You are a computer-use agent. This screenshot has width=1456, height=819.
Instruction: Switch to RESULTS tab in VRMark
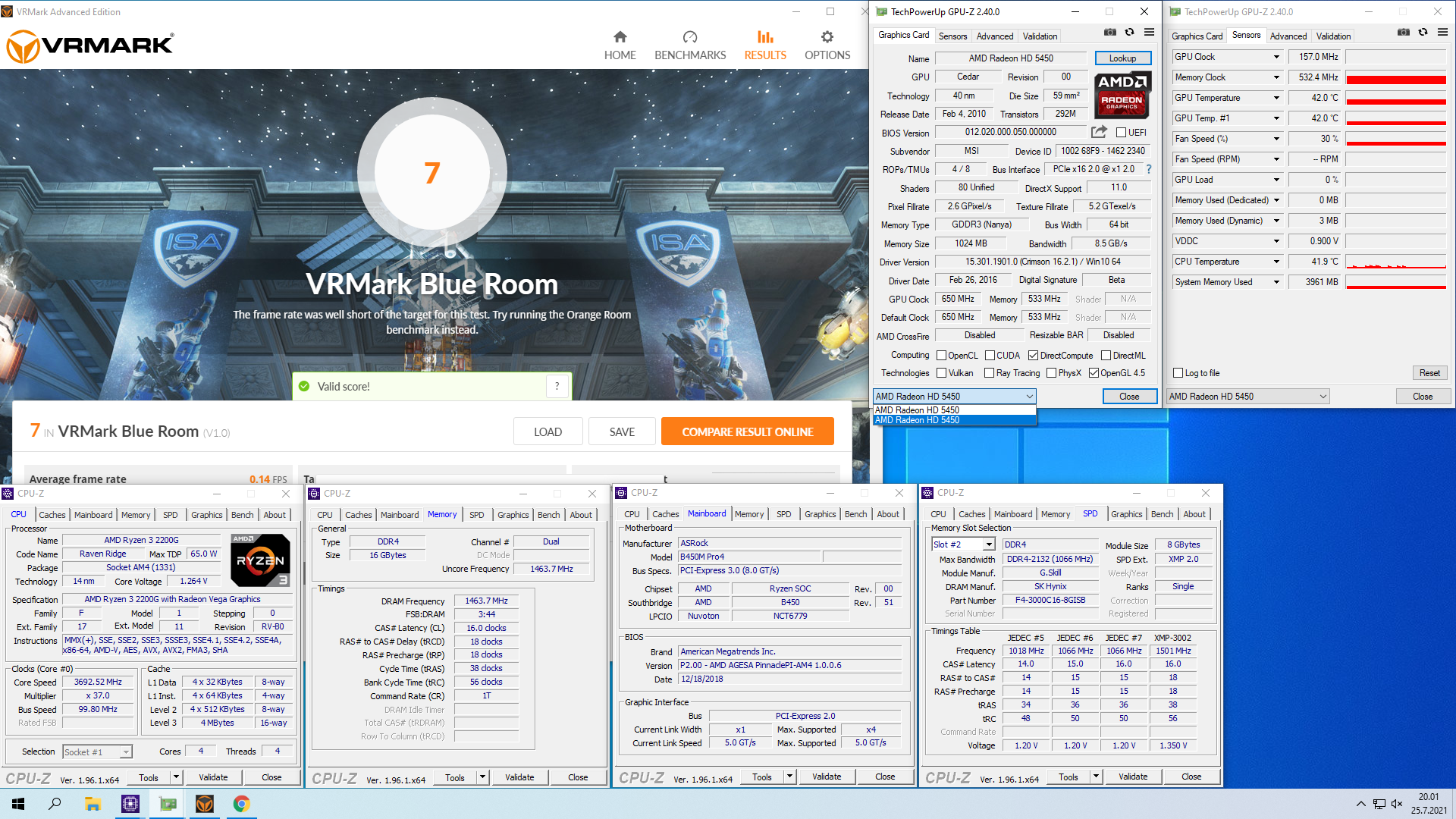[x=765, y=46]
